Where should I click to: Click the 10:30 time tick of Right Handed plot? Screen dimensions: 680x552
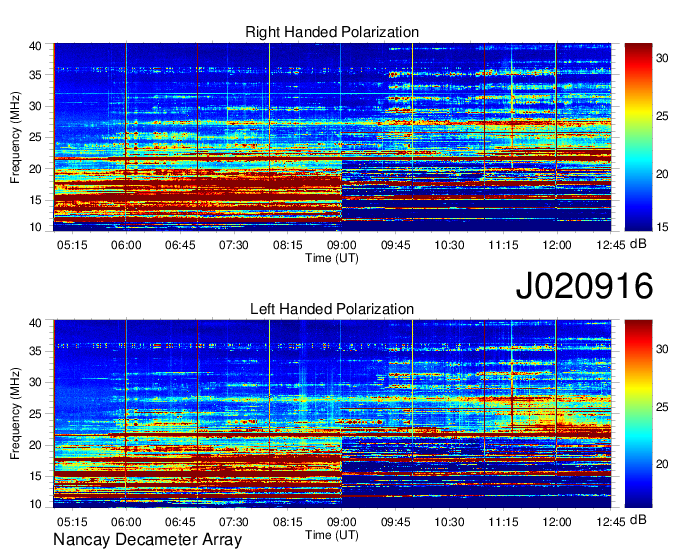click(449, 245)
